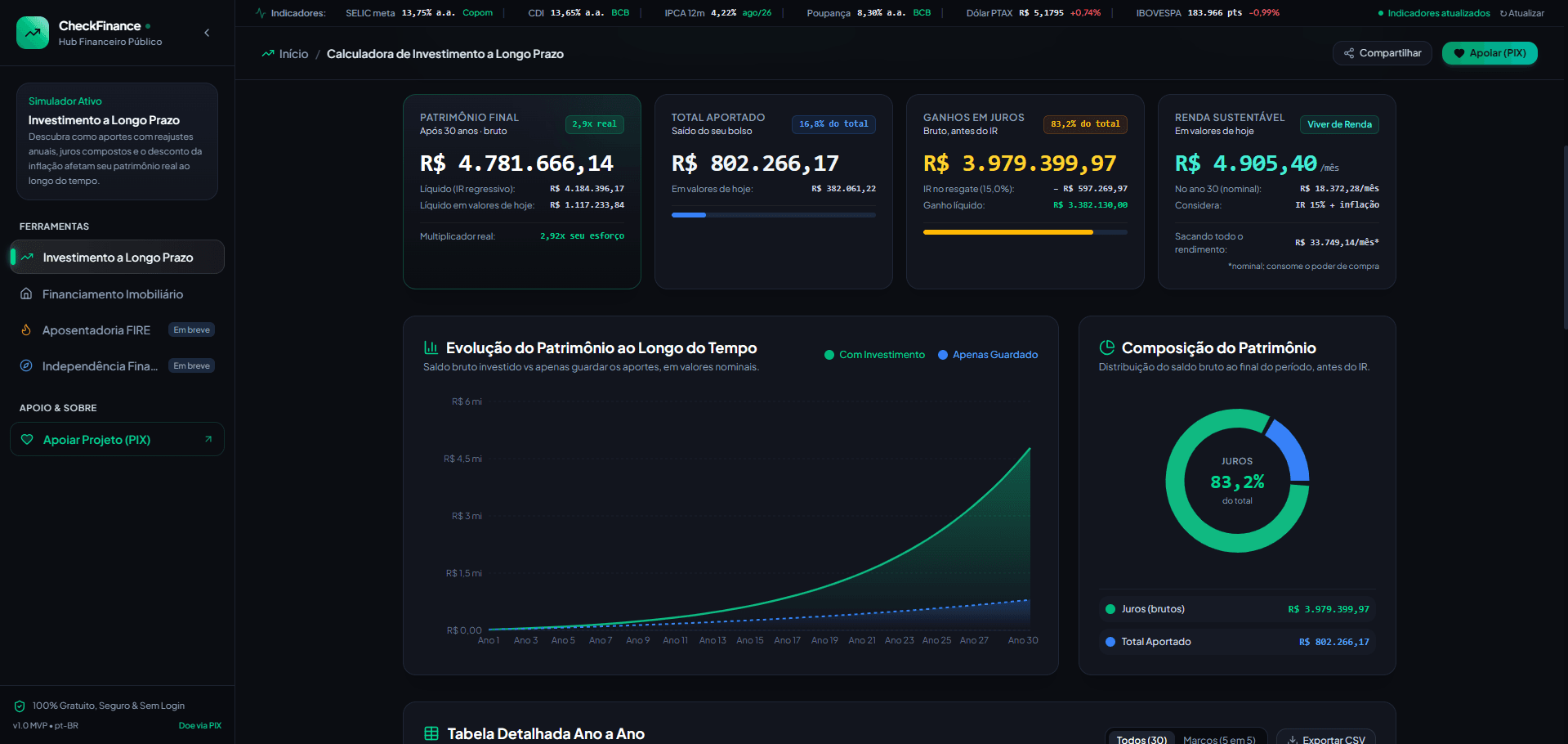
Task: Click the 16,8% do total badge
Action: click(x=833, y=124)
